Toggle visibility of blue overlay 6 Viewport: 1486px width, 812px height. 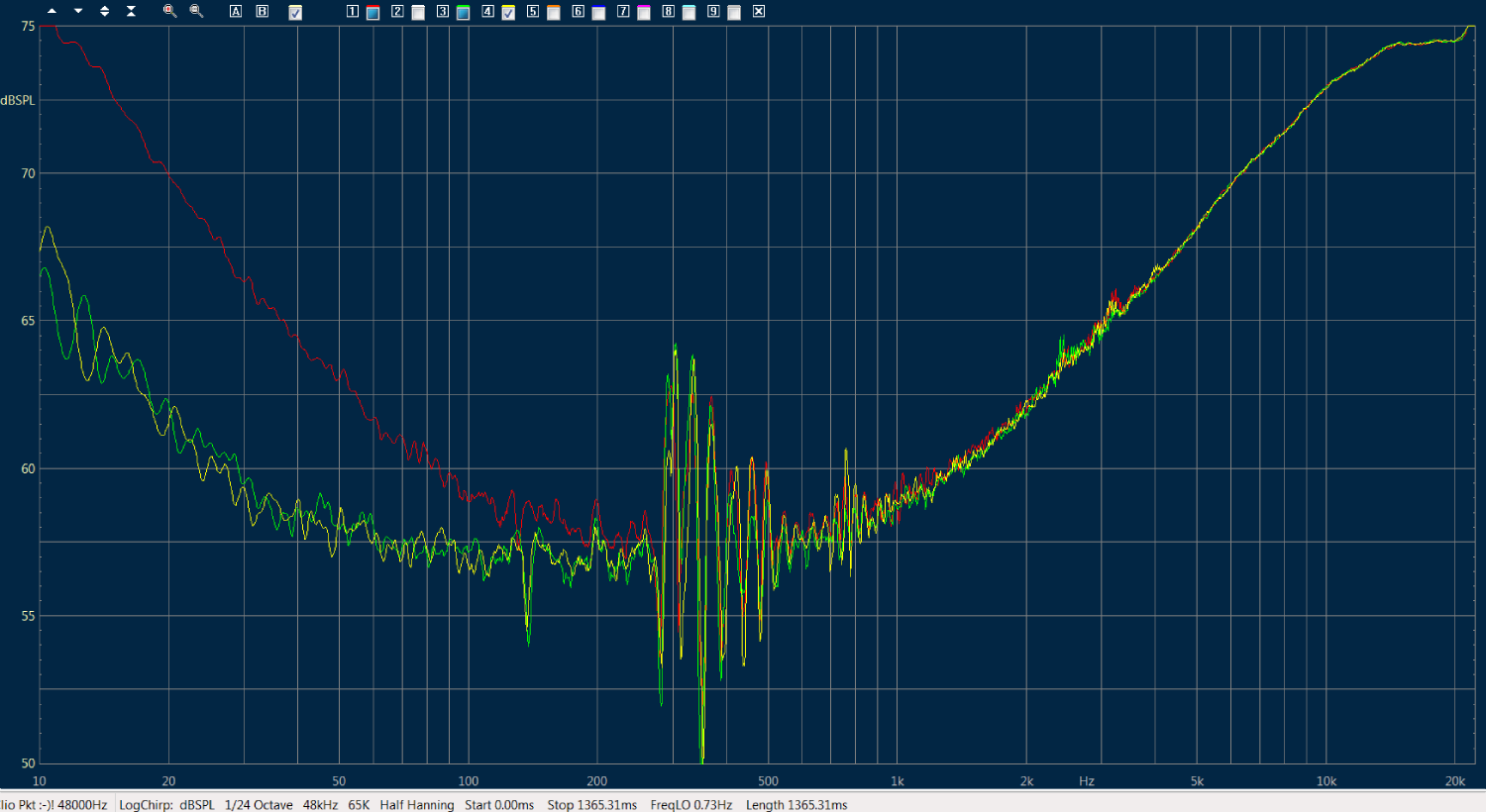point(598,13)
